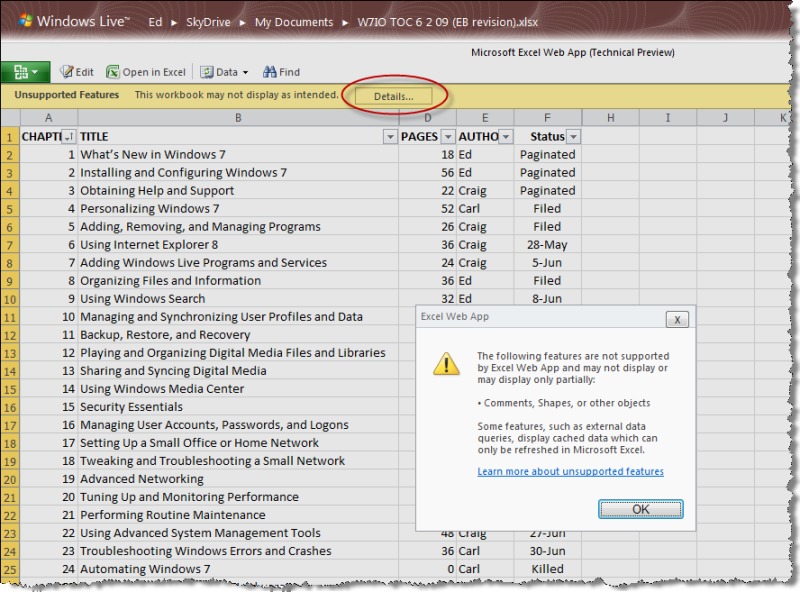Image resolution: width=800 pixels, height=592 pixels.
Task: Select column A header
Action: coord(48,118)
